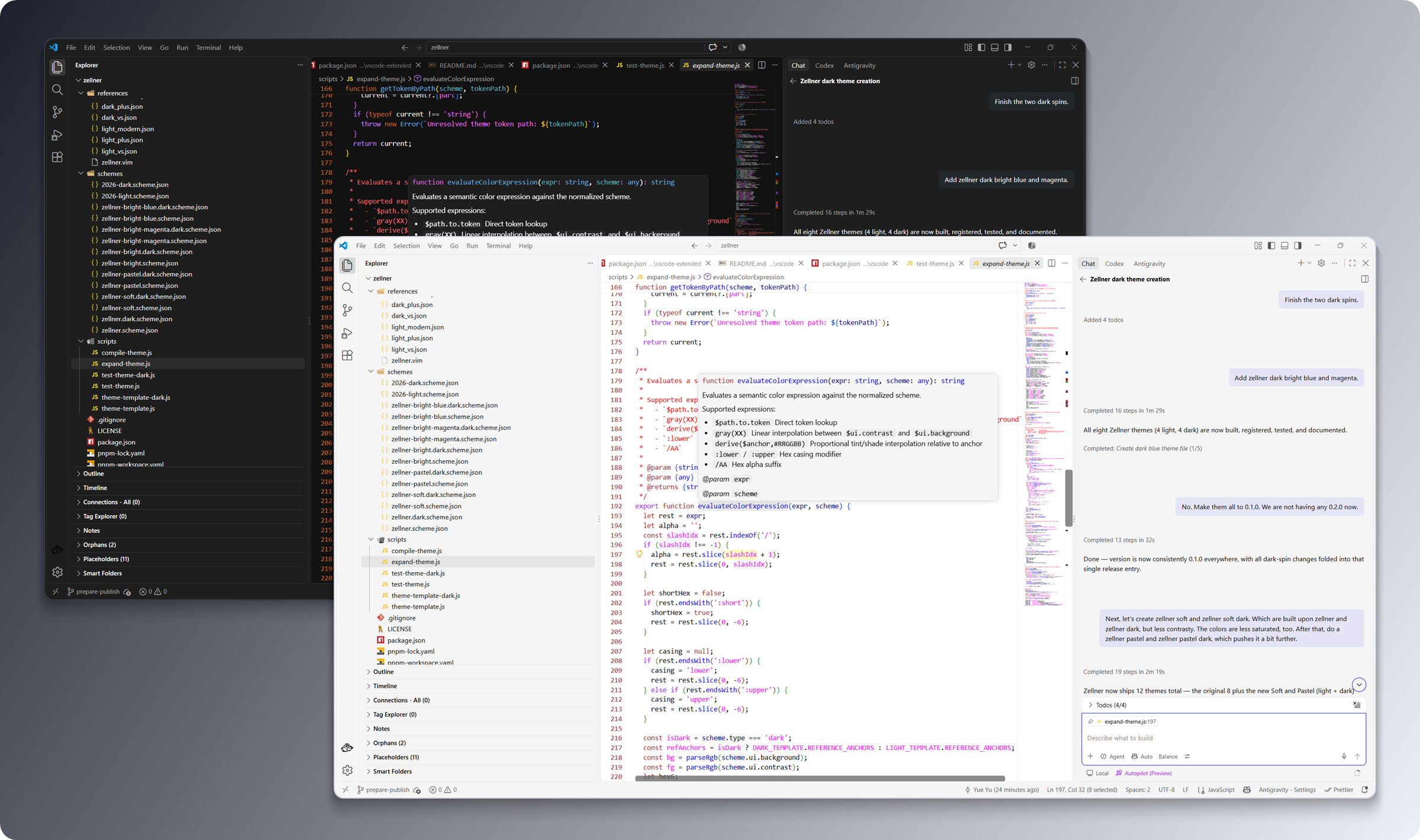Send the chat message with arrow button
Viewport: 1420px width, 840px height.
[x=1357, y=757]
